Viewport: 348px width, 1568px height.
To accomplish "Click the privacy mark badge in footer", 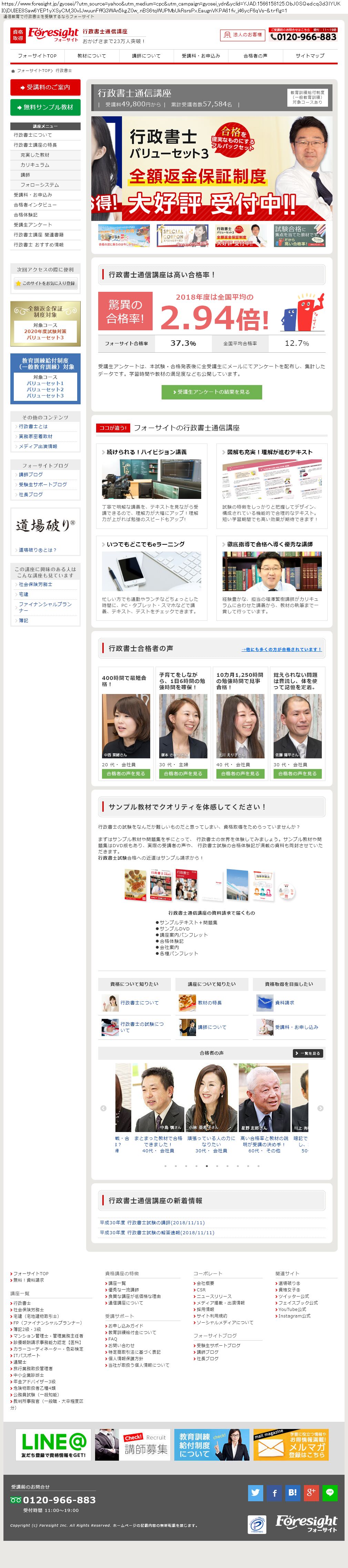I will click(257, 1524).
